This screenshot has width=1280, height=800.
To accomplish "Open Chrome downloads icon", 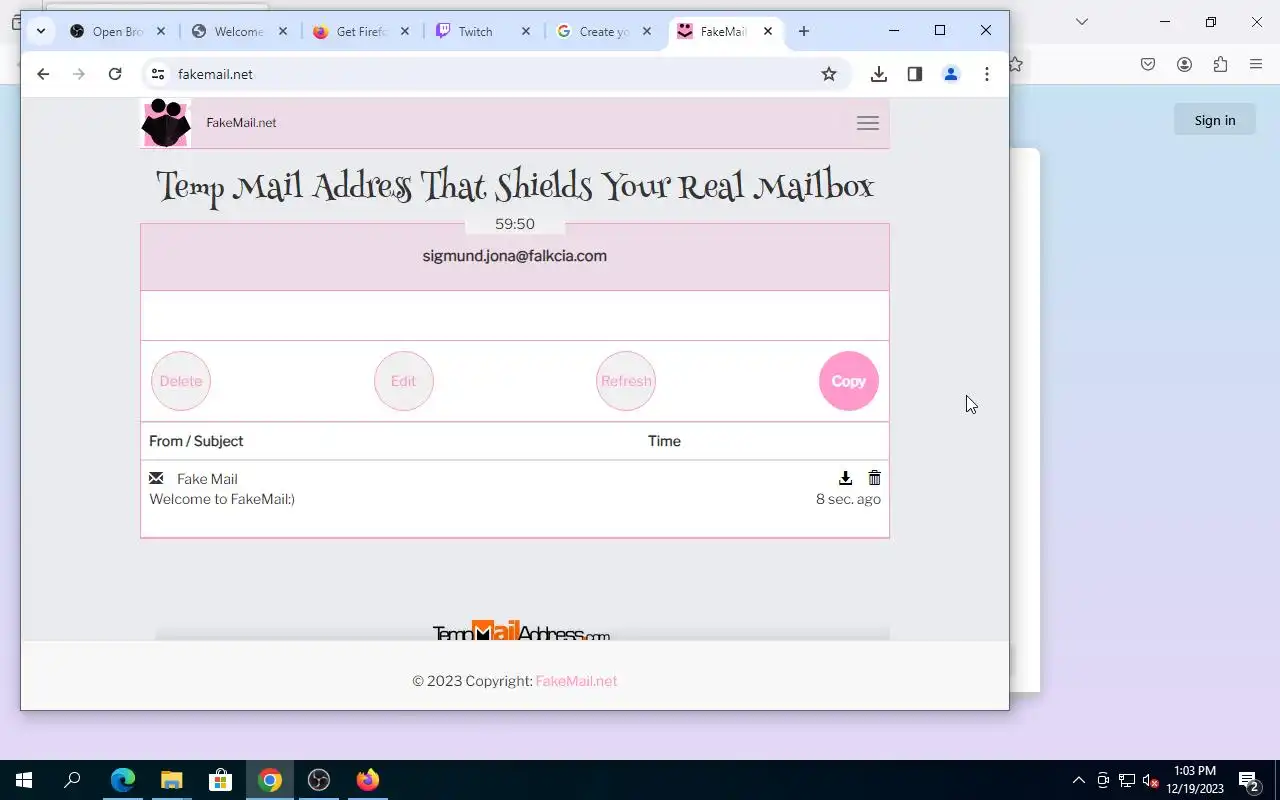I will 879,74.
